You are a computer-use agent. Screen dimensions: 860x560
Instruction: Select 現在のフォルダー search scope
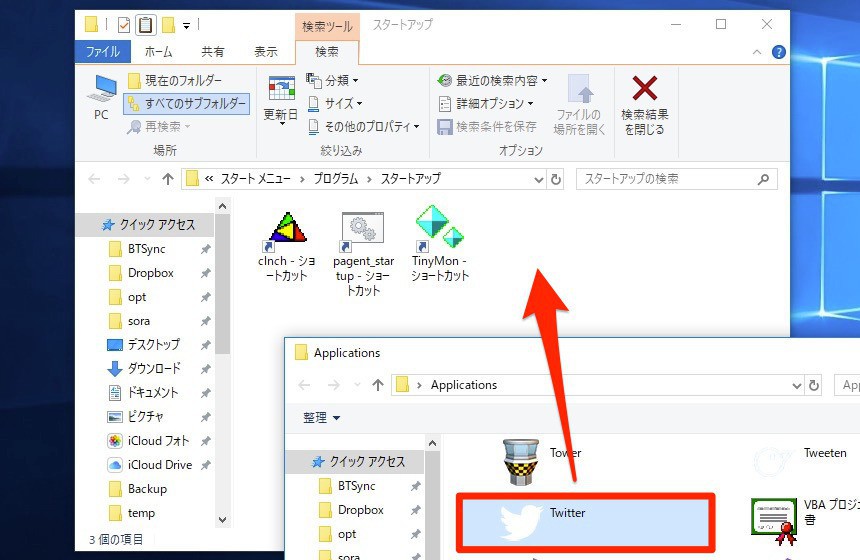click(176, 81)
